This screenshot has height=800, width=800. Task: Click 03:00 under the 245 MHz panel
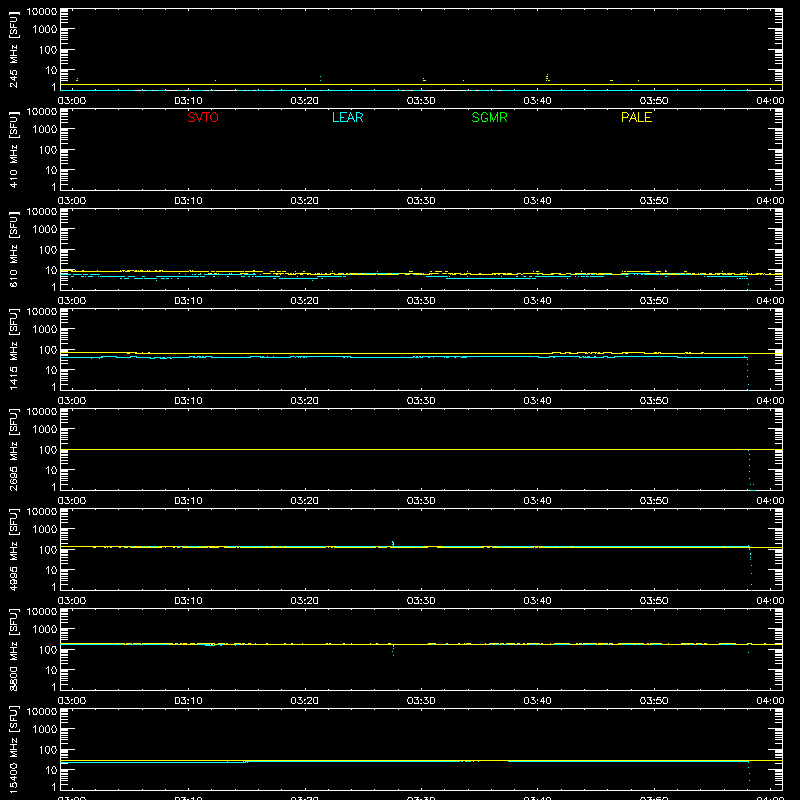coord(72,101)
